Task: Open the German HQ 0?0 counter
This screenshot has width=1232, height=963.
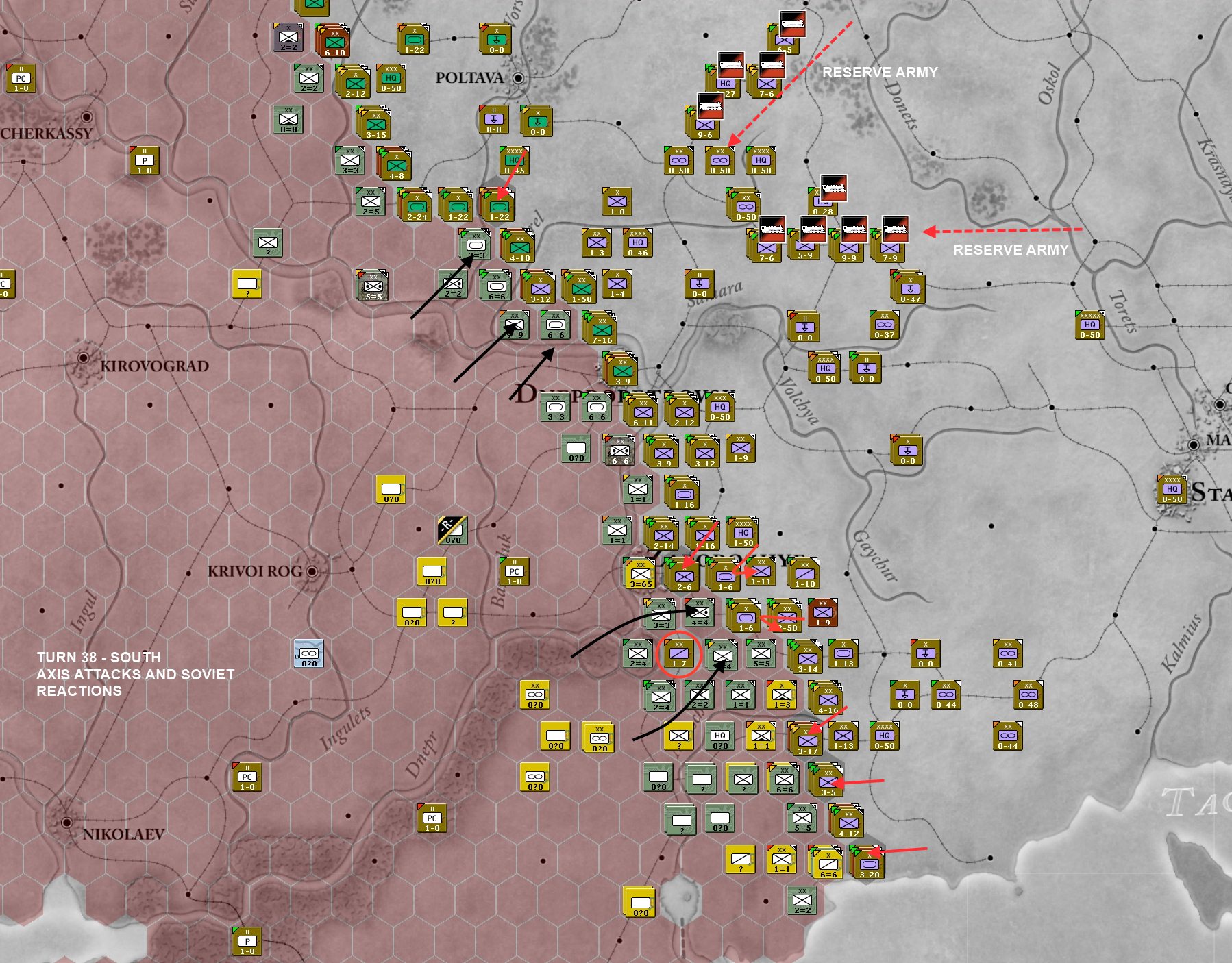Action: pos(720,736)
